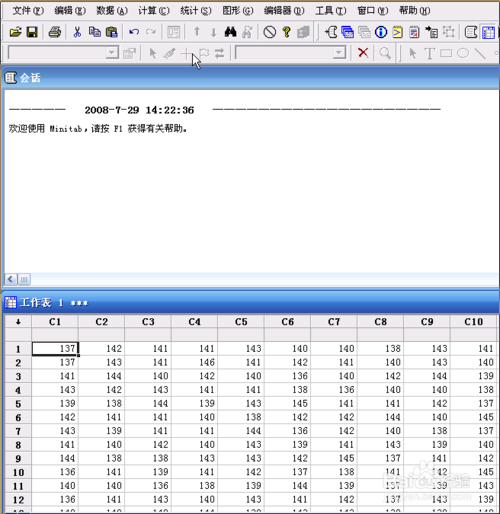Click the blue Info circle icon
The image size is (500, 514).
coord(381,32)
